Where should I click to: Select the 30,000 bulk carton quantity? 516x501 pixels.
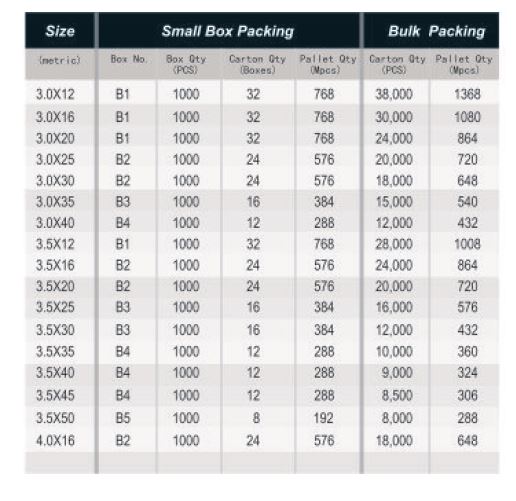pos(394,117)
